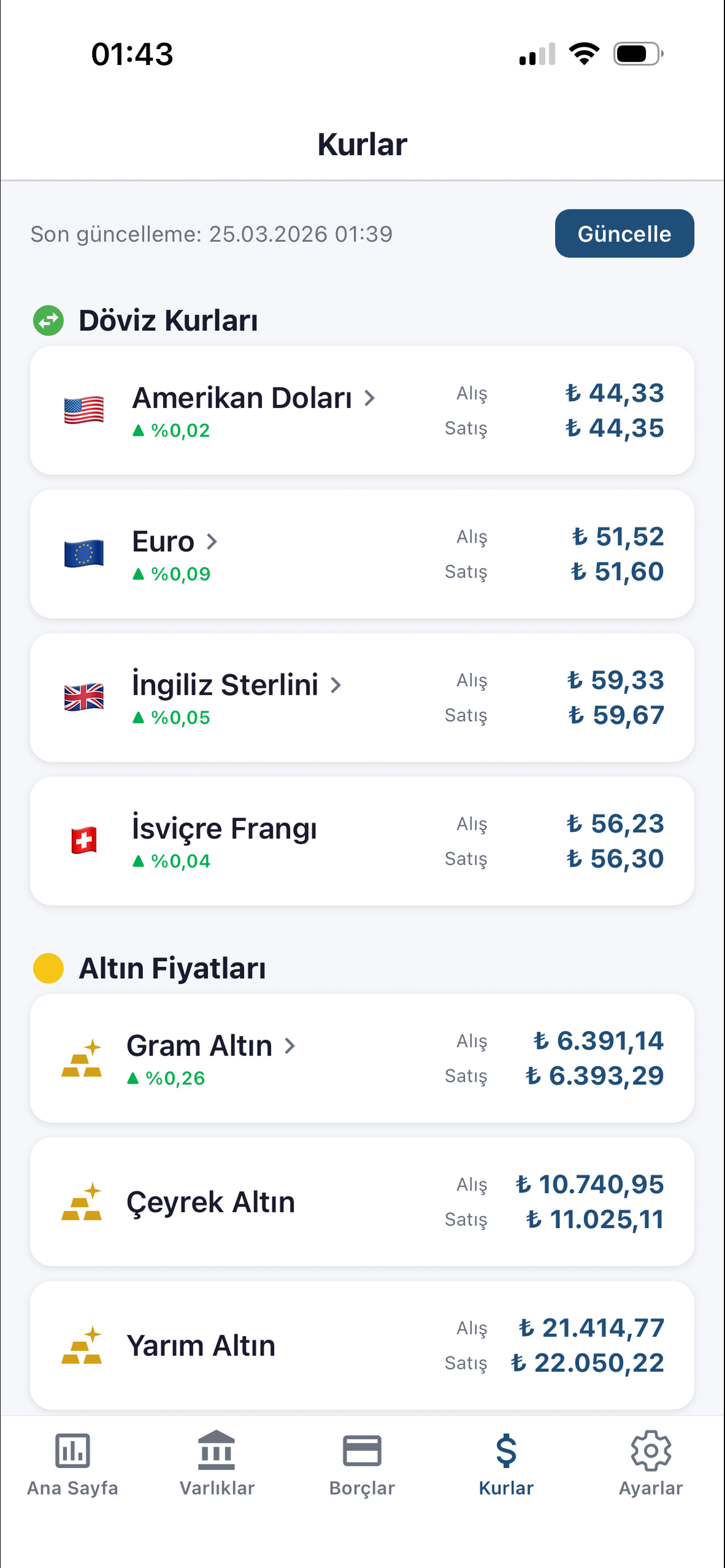Tap the yellow gold circle icon

[x=49, y=968]
